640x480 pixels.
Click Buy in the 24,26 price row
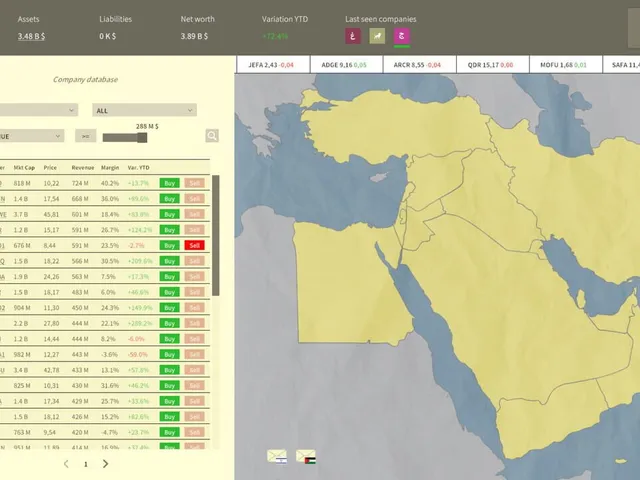169,276
